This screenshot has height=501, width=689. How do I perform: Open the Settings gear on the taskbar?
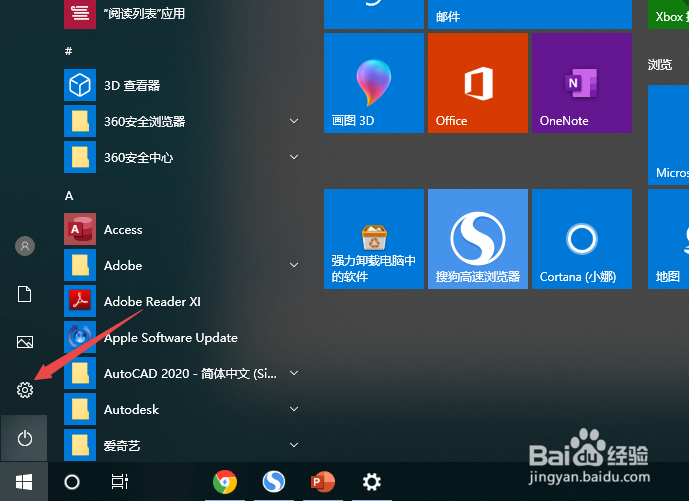coord(372,482)
